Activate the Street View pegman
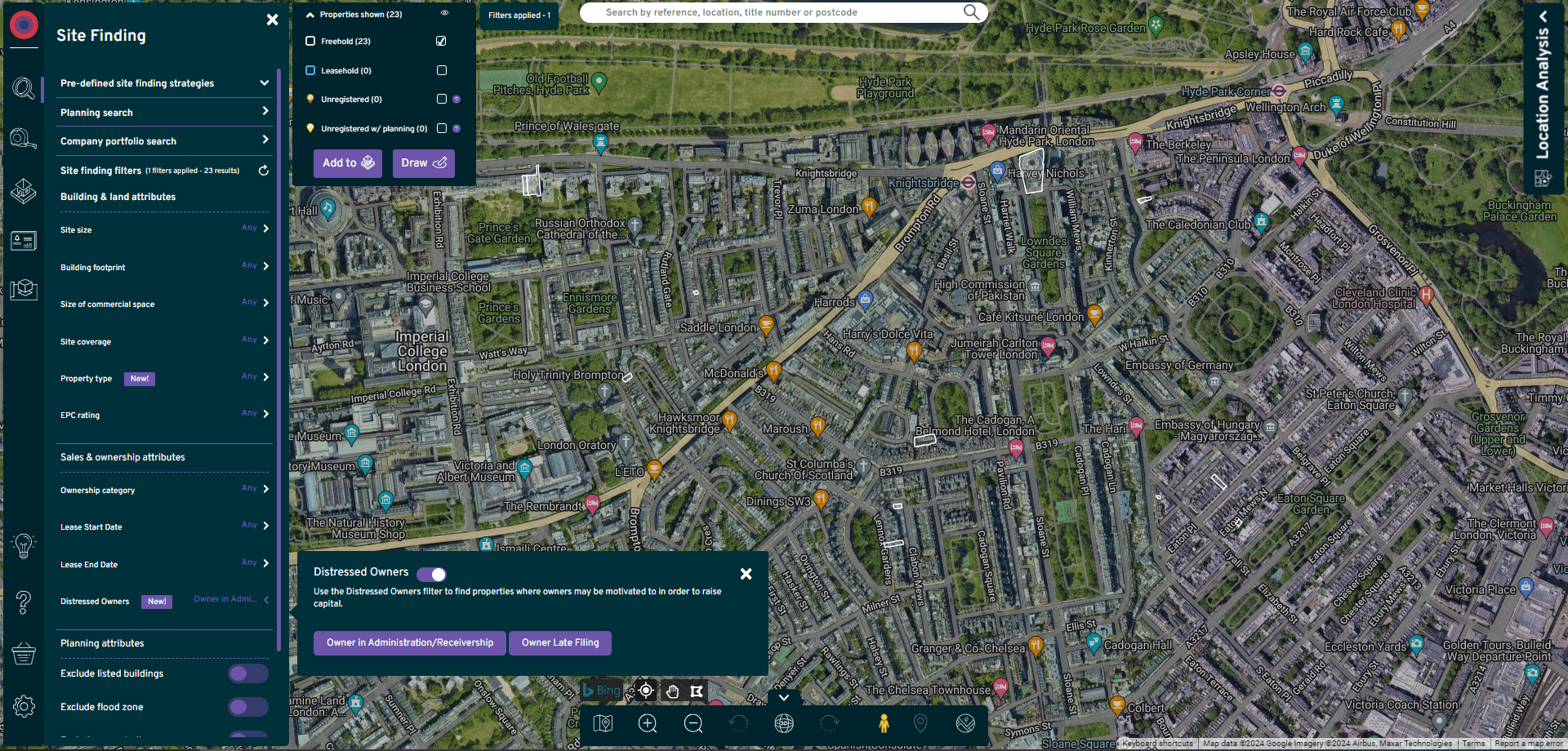 (x=884, y=723)
